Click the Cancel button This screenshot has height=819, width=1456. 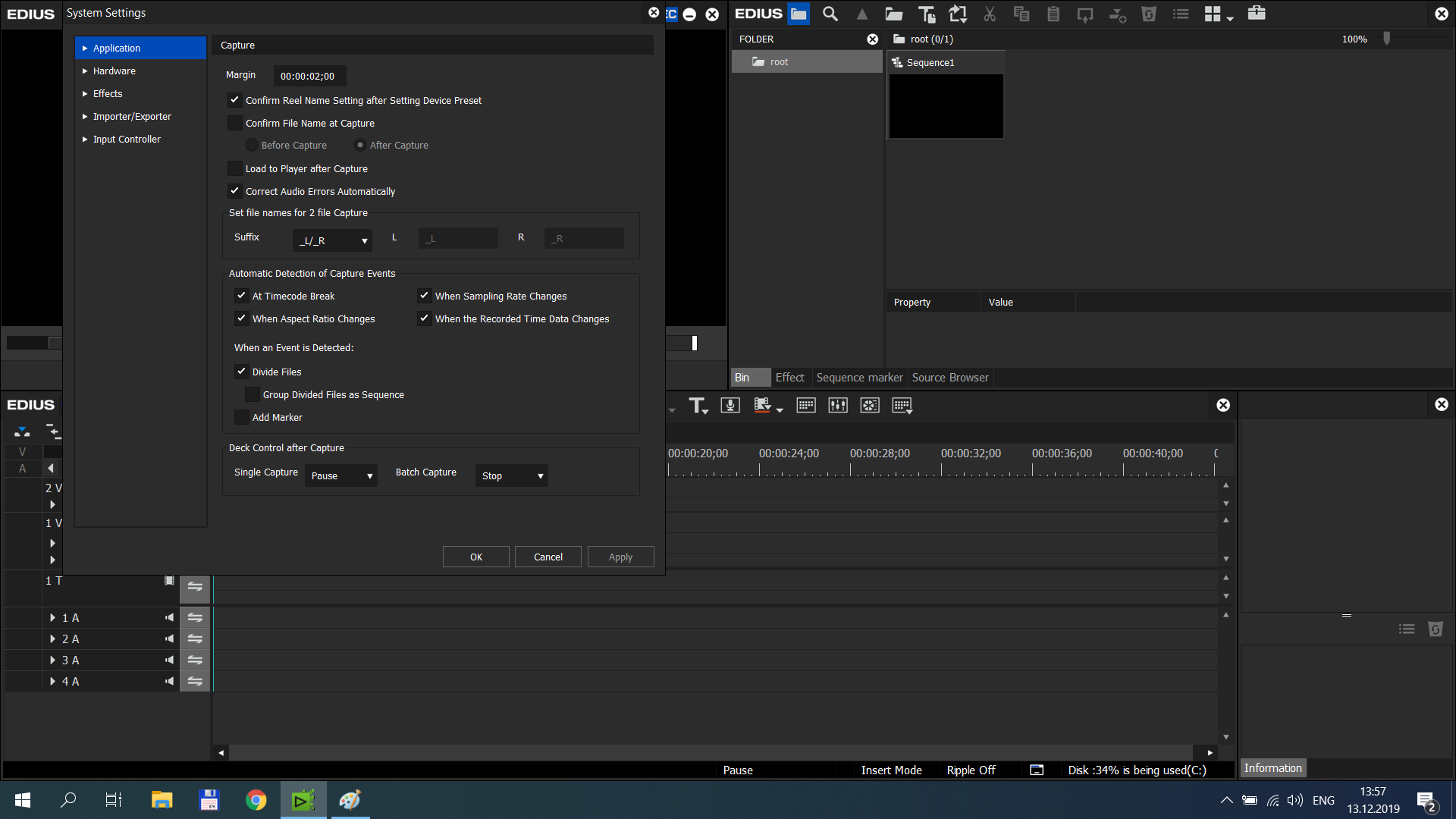(x=548, y=557)
